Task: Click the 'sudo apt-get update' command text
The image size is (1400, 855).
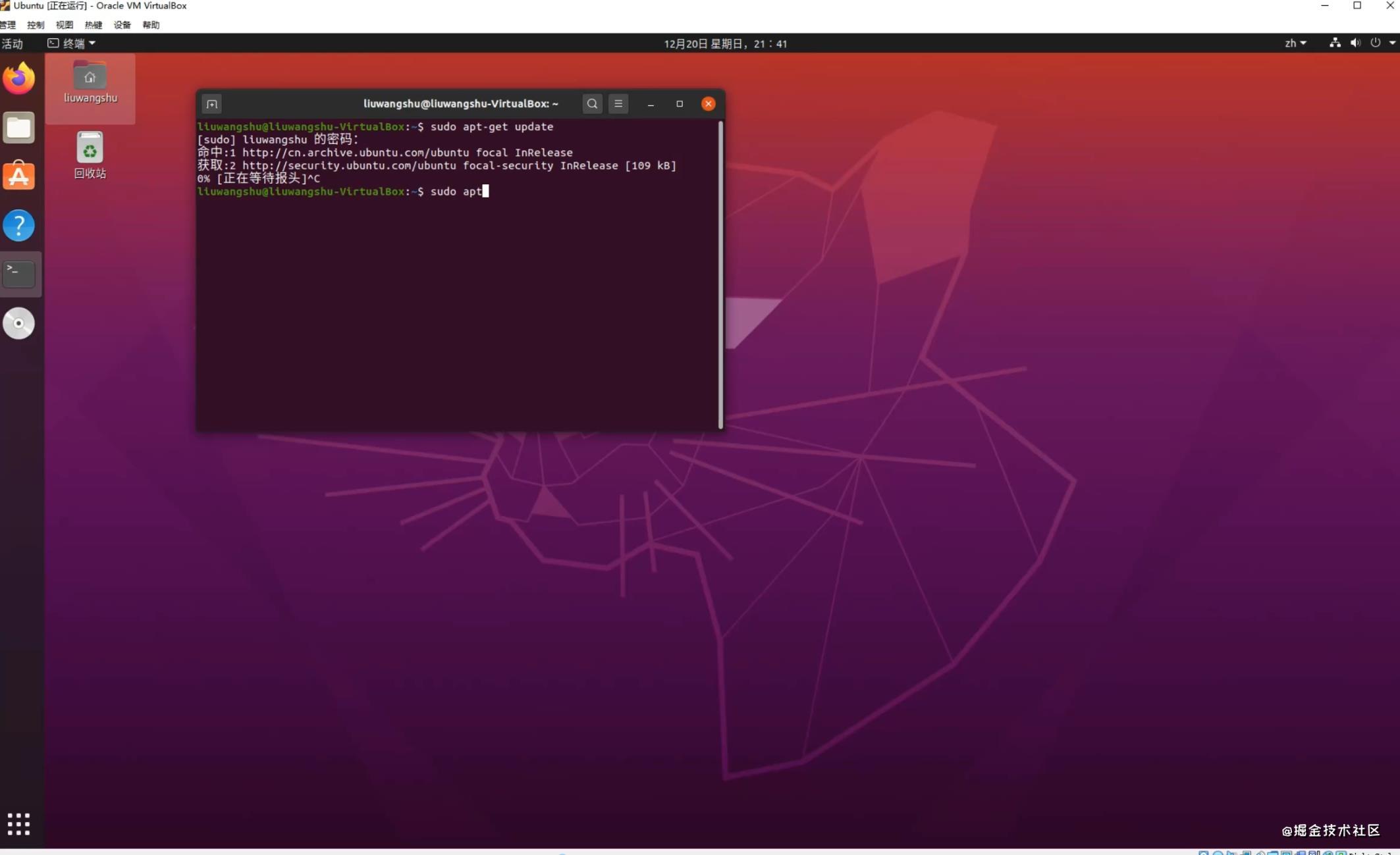Action: (x=492, y=127)
